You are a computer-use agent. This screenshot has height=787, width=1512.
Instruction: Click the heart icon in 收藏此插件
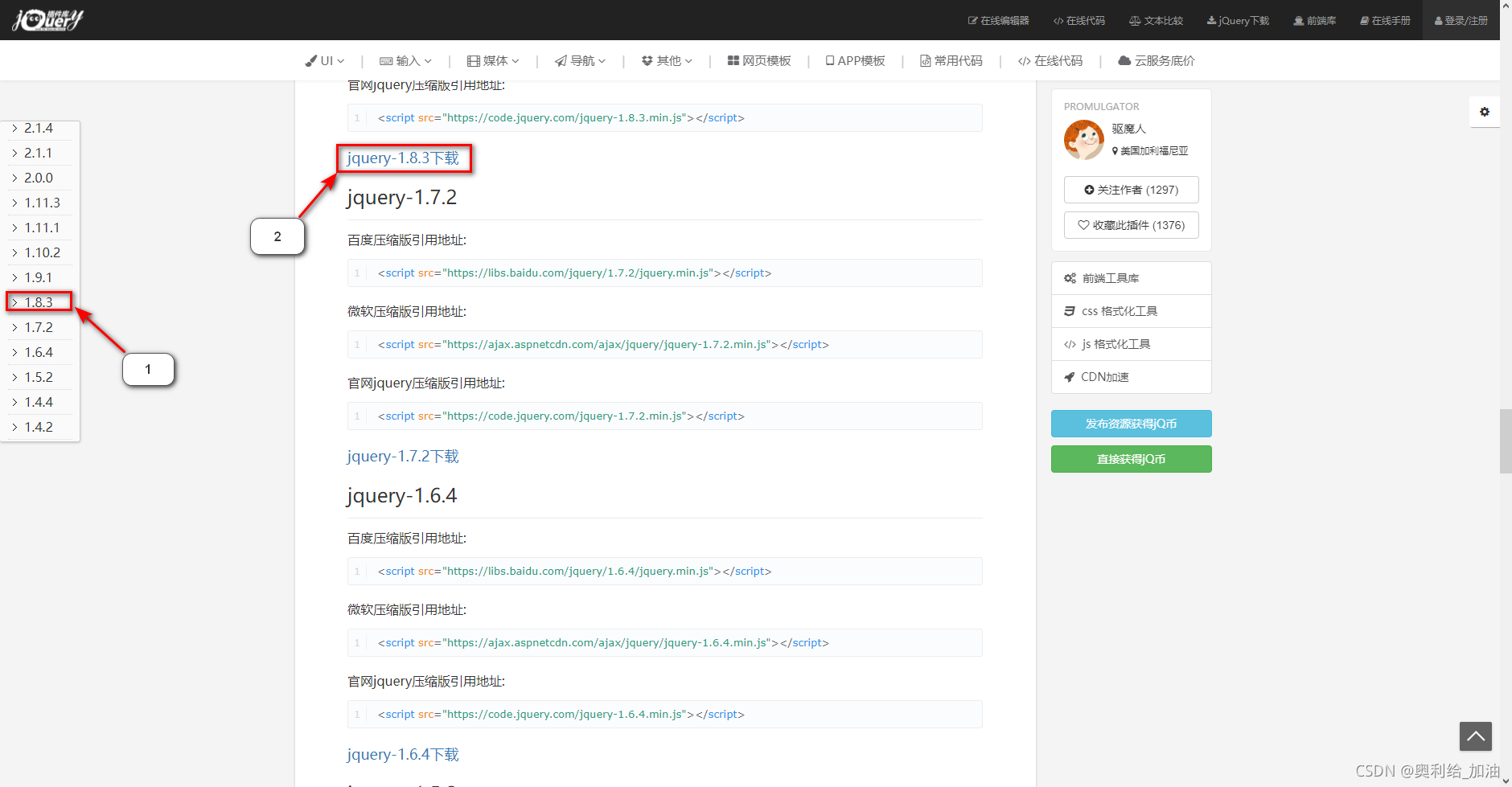(1083, 225)
